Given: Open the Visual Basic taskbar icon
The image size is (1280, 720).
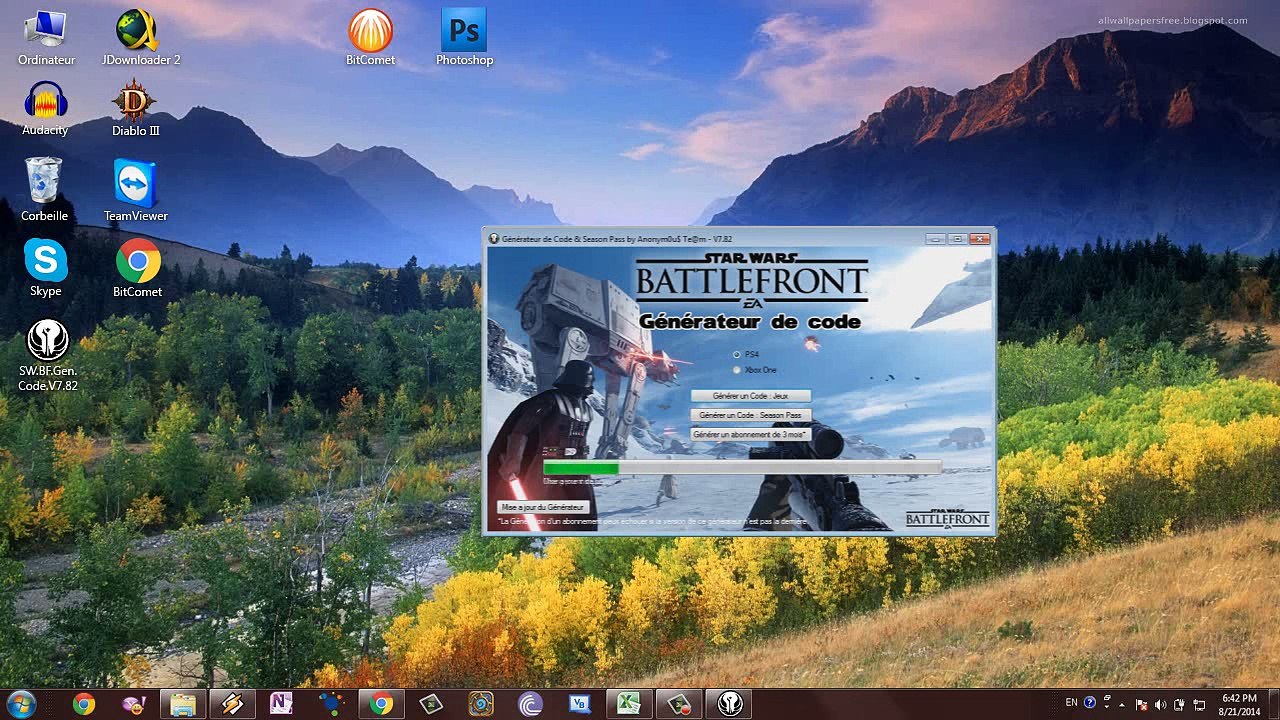Looking at the screenshot, I should (x=579, y=704).
